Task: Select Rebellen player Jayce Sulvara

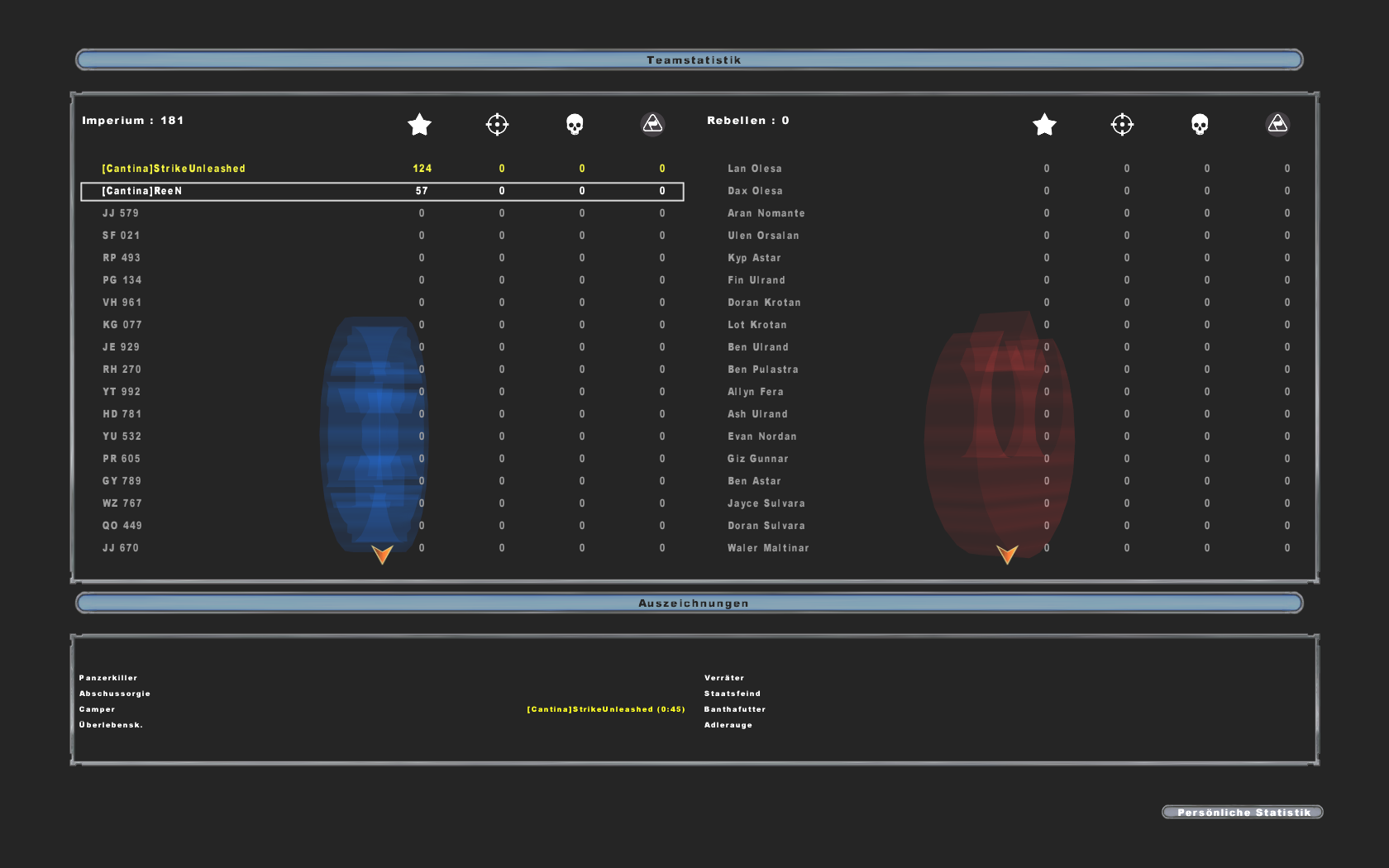Action: coord(766,503)
